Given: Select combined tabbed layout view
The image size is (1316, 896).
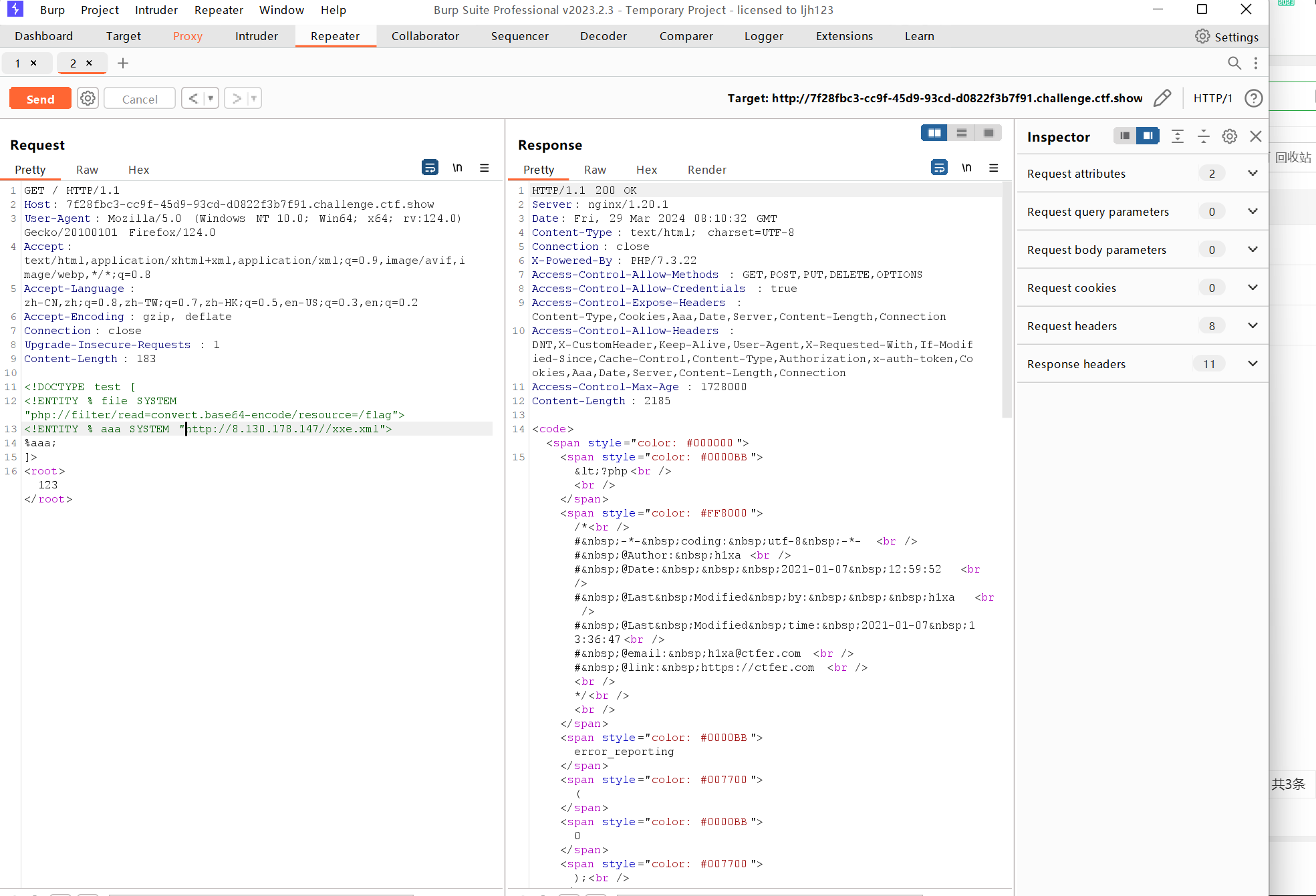Looking at the screenshot, I should point(989,133).
